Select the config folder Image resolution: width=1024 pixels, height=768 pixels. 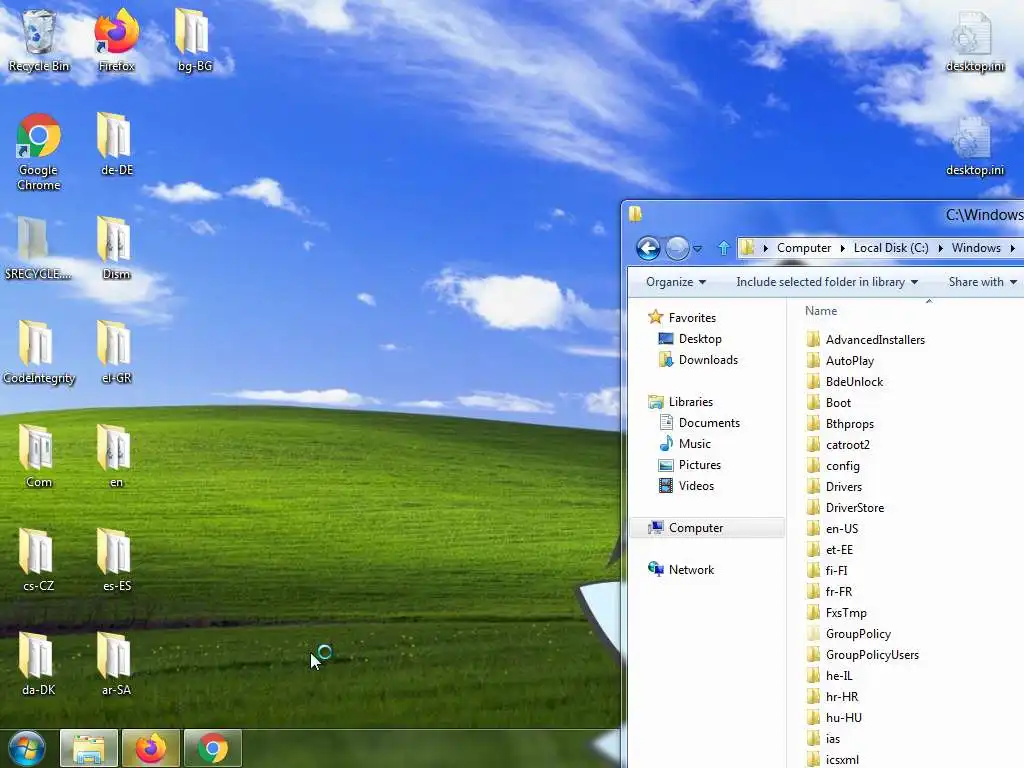tap(833, 466)
